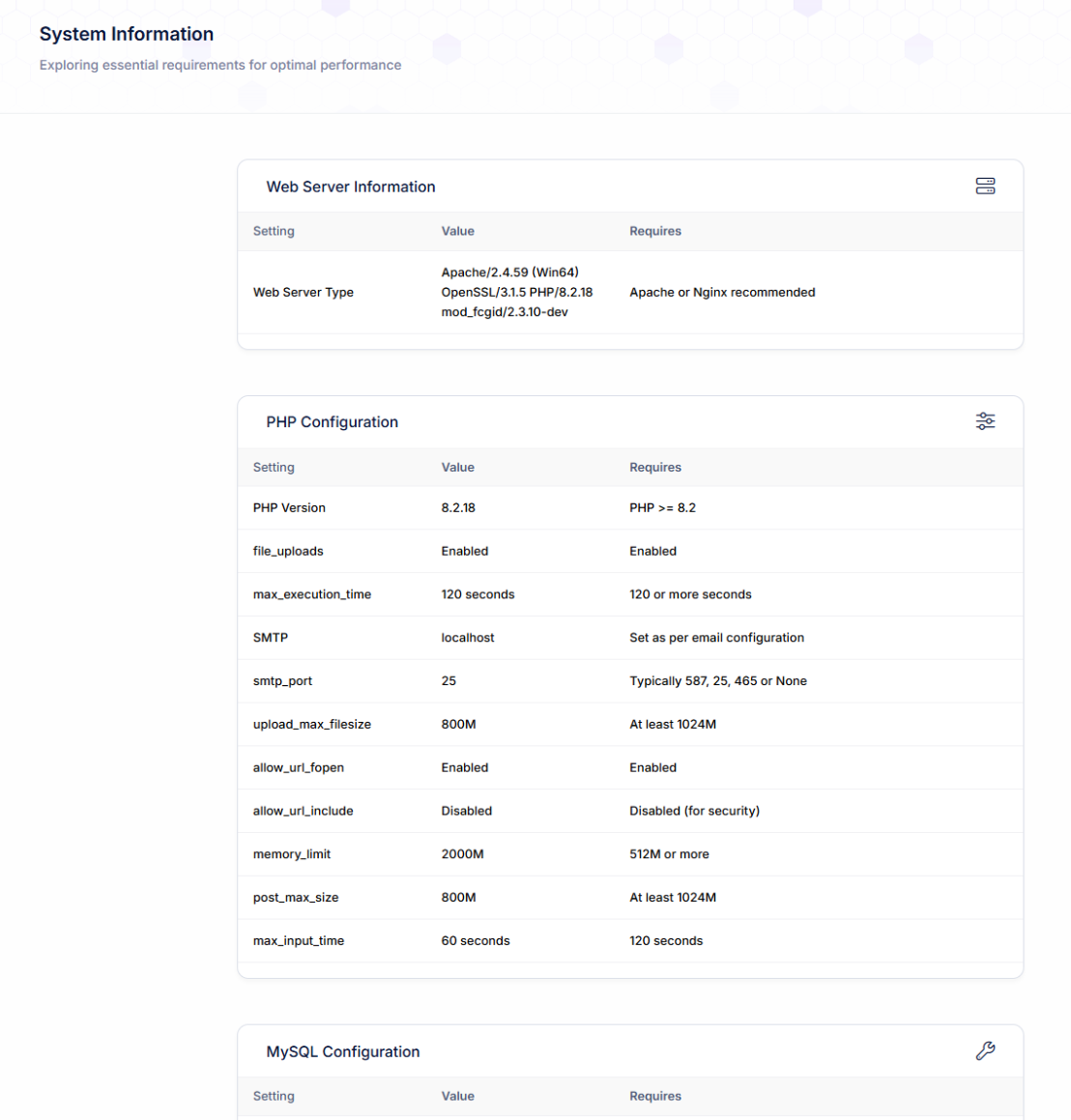Viewport: 1071px width, 1120px height.
Task: Click the MySQL Configuration card heading
Action: pyautogui.click(x=343, y=1051)
